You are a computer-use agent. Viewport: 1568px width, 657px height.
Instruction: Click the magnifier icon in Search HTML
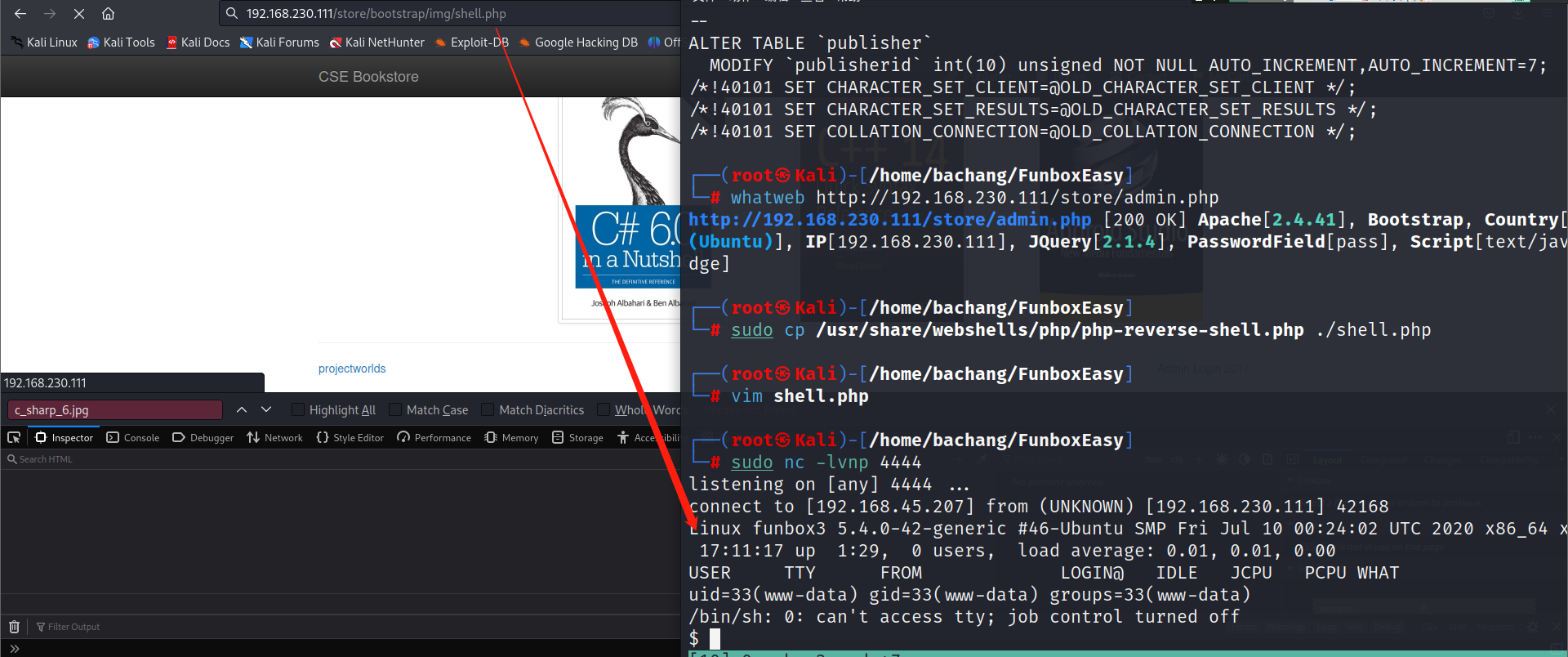tap(12, 459)
